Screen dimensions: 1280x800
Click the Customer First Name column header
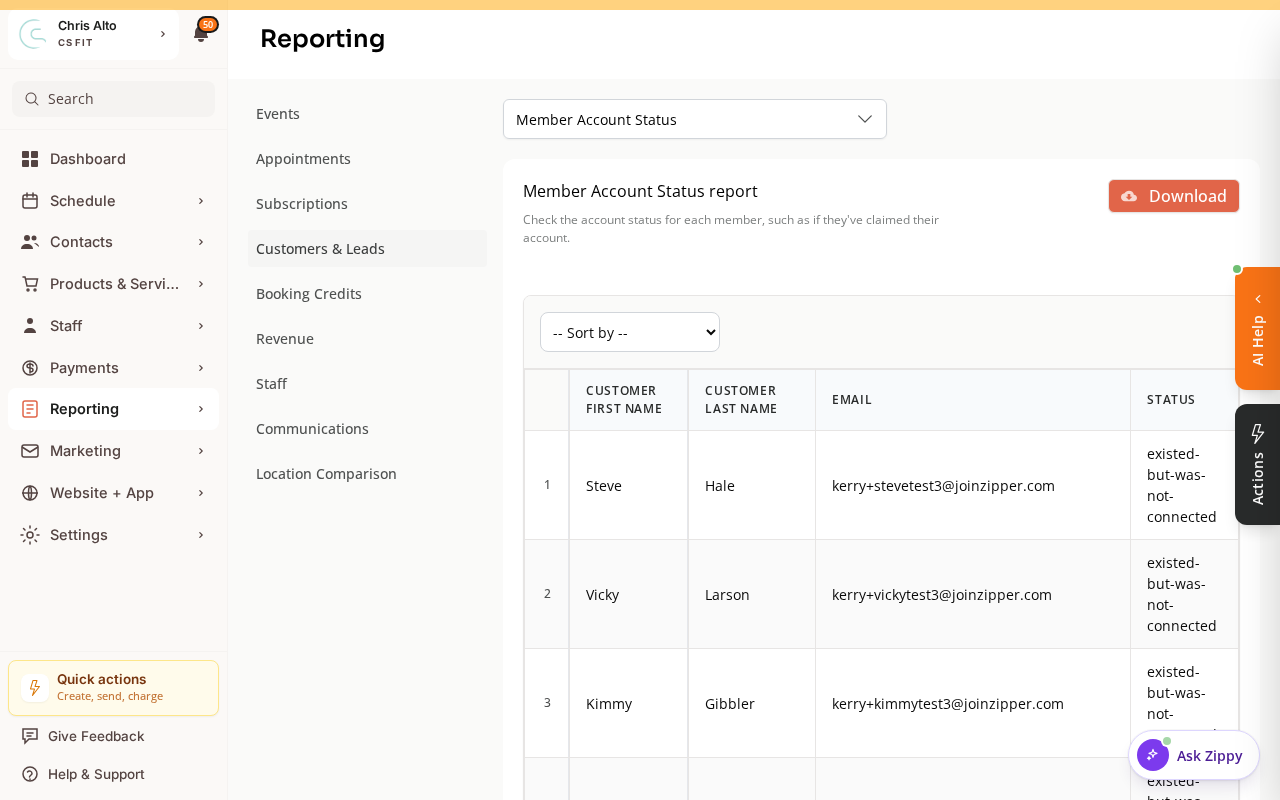pyautogui.click(x=628, y=400)
